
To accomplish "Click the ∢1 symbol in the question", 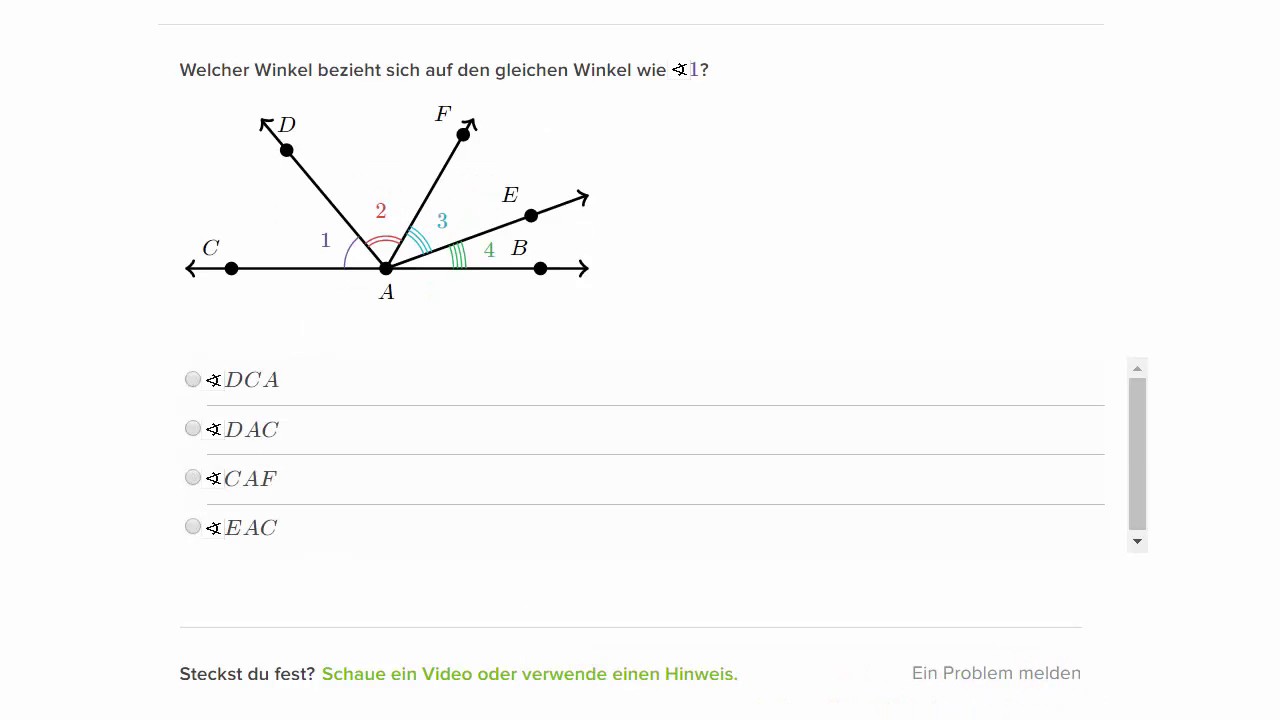I will pos(686,70).
